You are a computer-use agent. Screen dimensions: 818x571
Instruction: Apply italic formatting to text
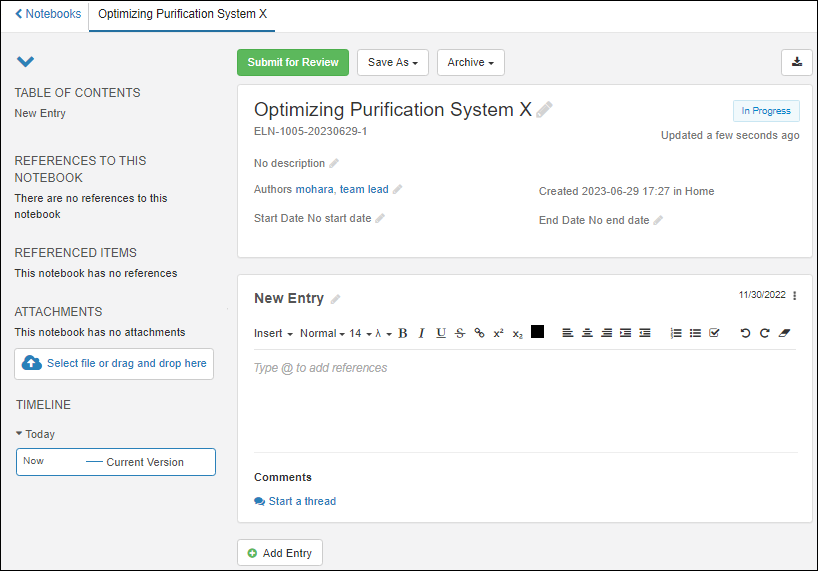[421, 333]
